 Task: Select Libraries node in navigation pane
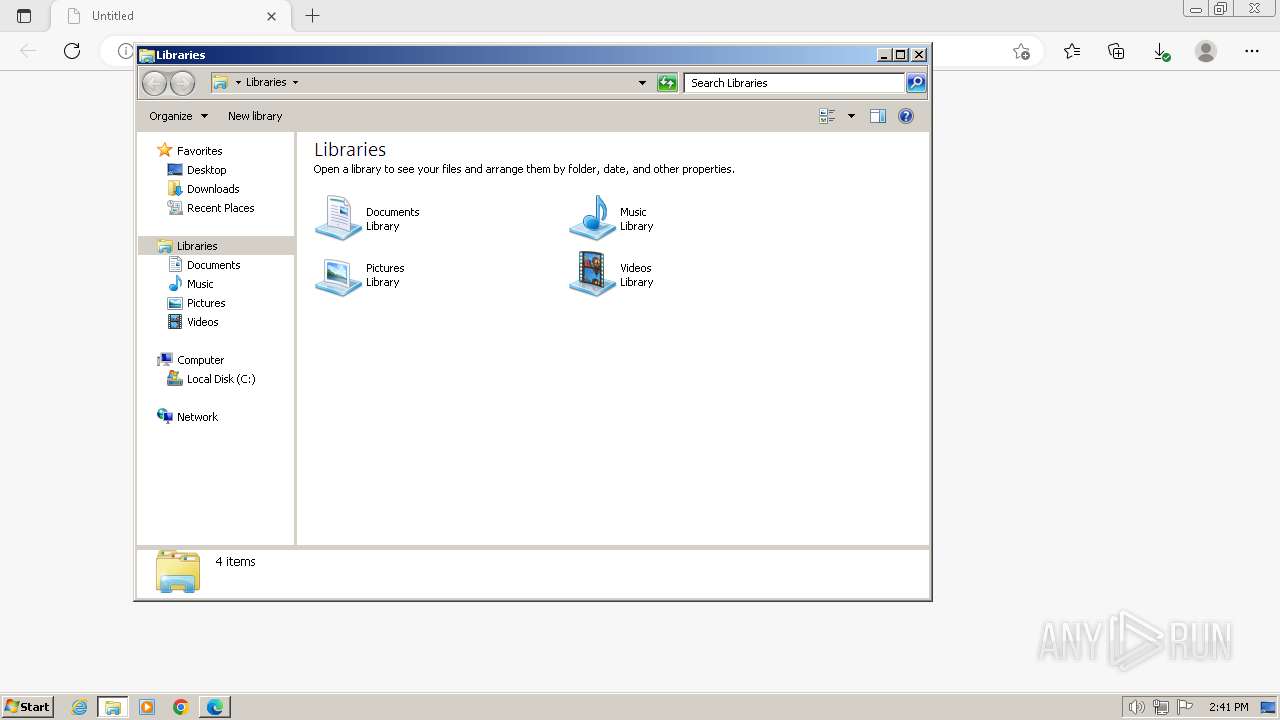216,246
